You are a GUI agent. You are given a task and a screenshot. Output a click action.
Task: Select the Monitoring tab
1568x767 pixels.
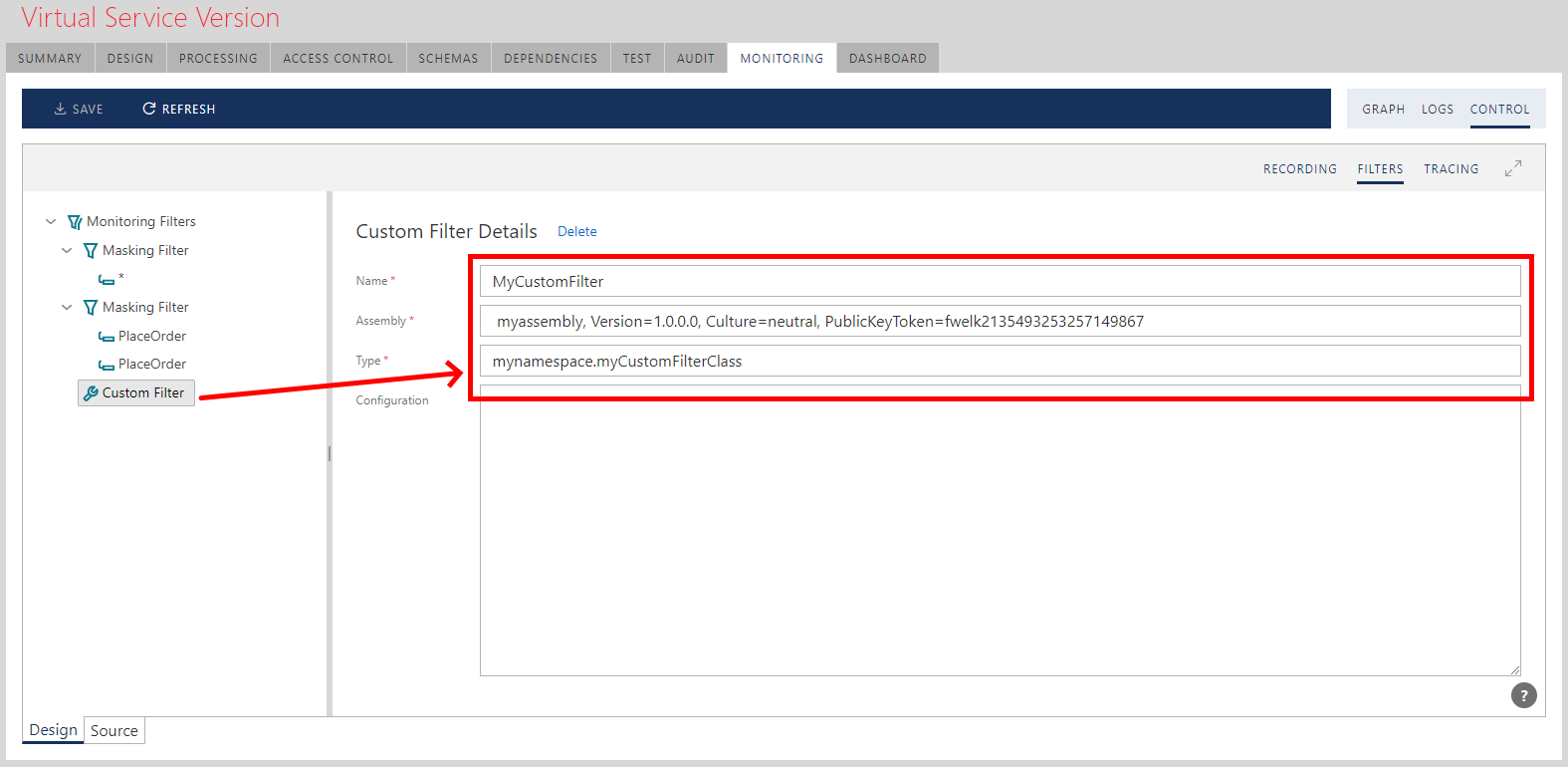click(x=782, y=59)
